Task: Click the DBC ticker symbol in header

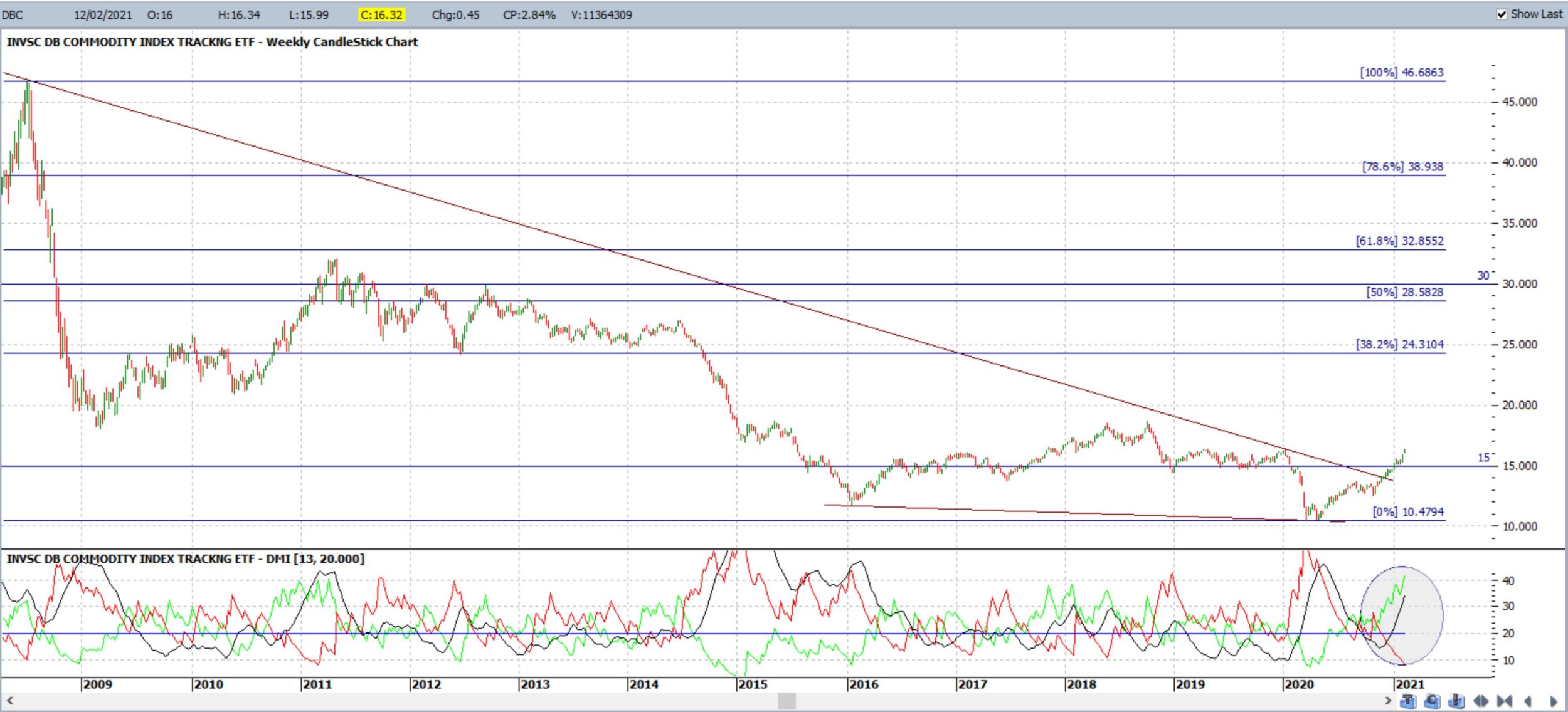Action: [x=13, y=15]
